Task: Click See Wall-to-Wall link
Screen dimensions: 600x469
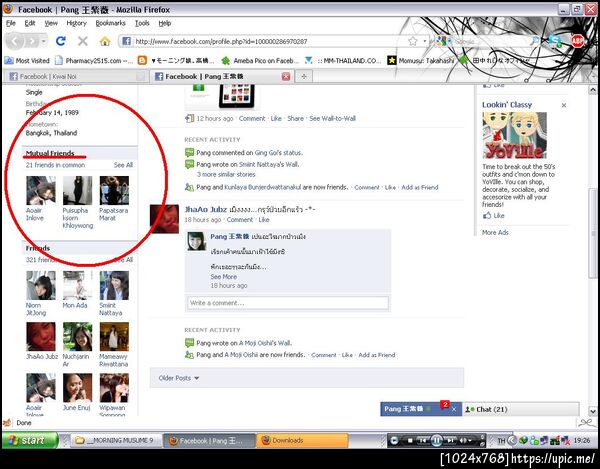Action: 333,119
